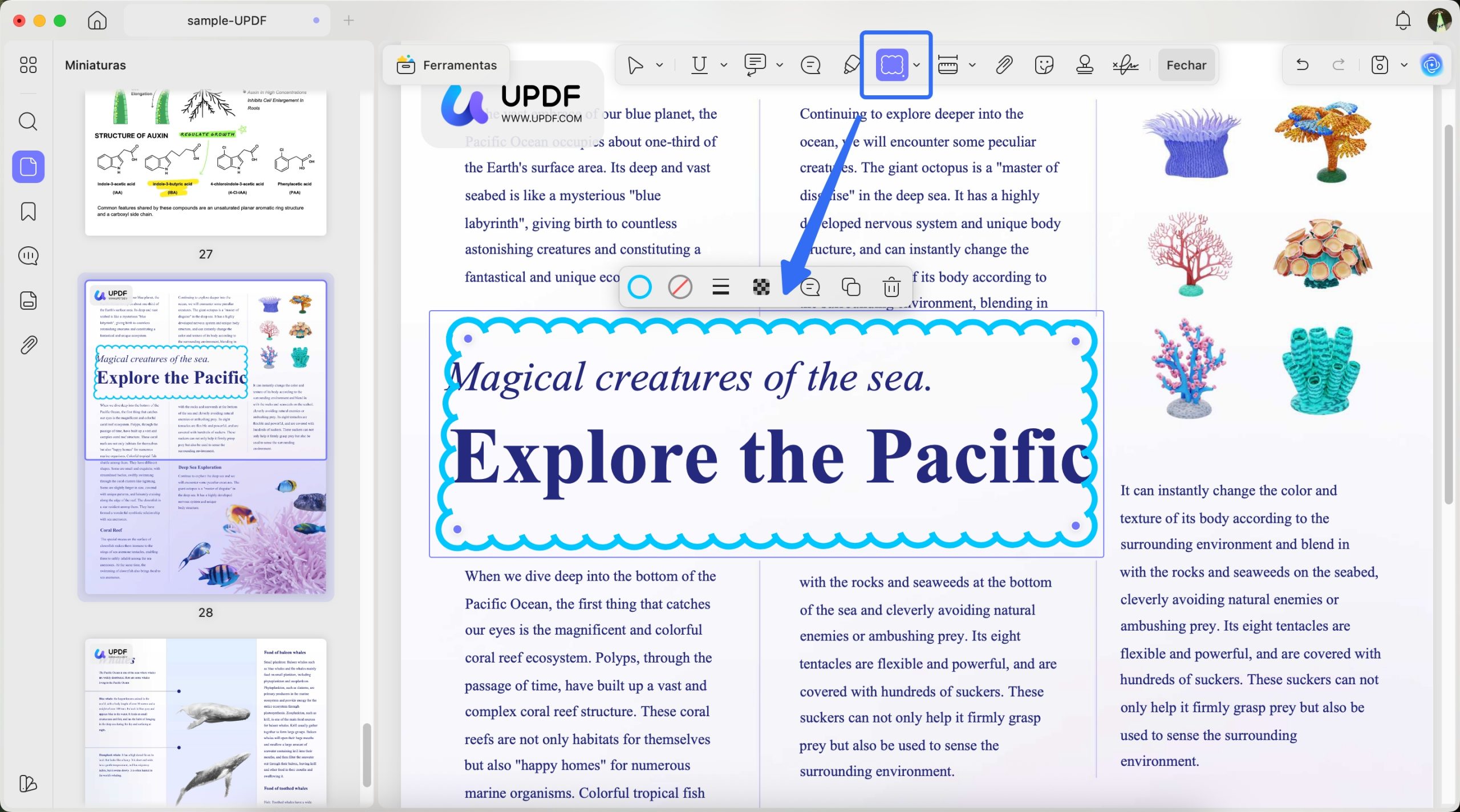The height and width of the screenshot is (812, 1460).
Task: Open bookmarks panel in left sidebar
Action: click(28, 212)
